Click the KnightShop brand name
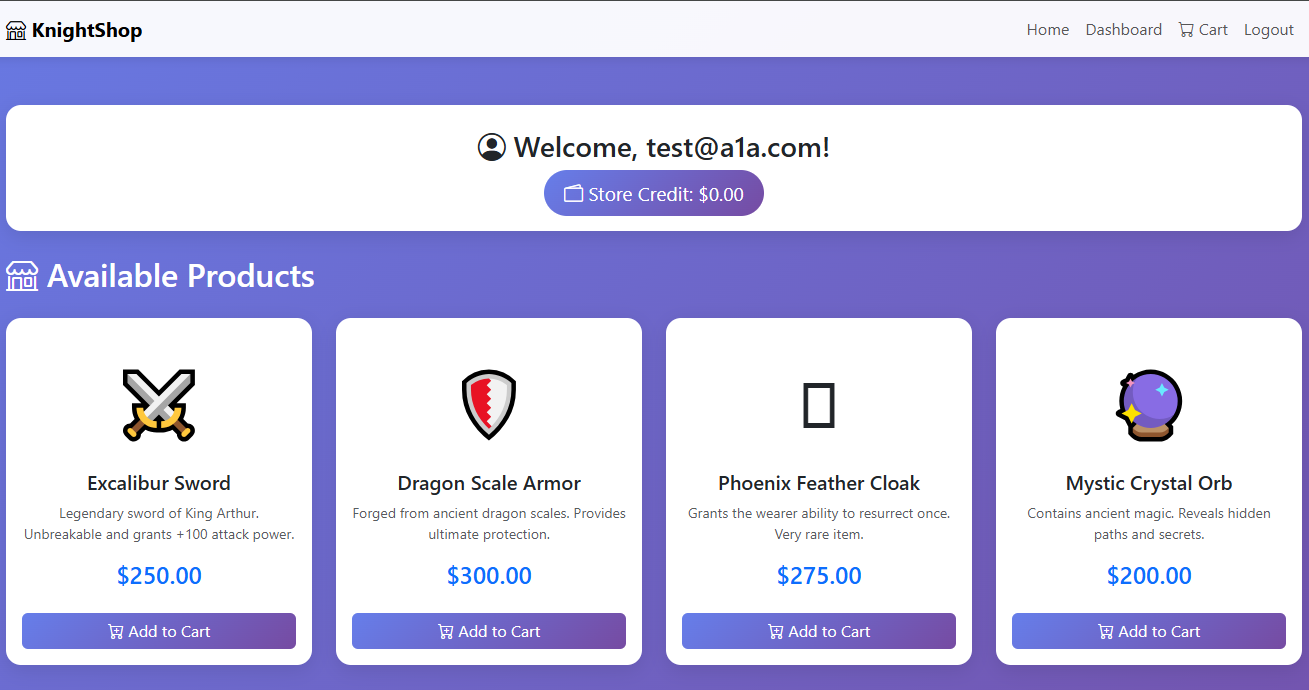The image size is (1309, 690). 87,31
